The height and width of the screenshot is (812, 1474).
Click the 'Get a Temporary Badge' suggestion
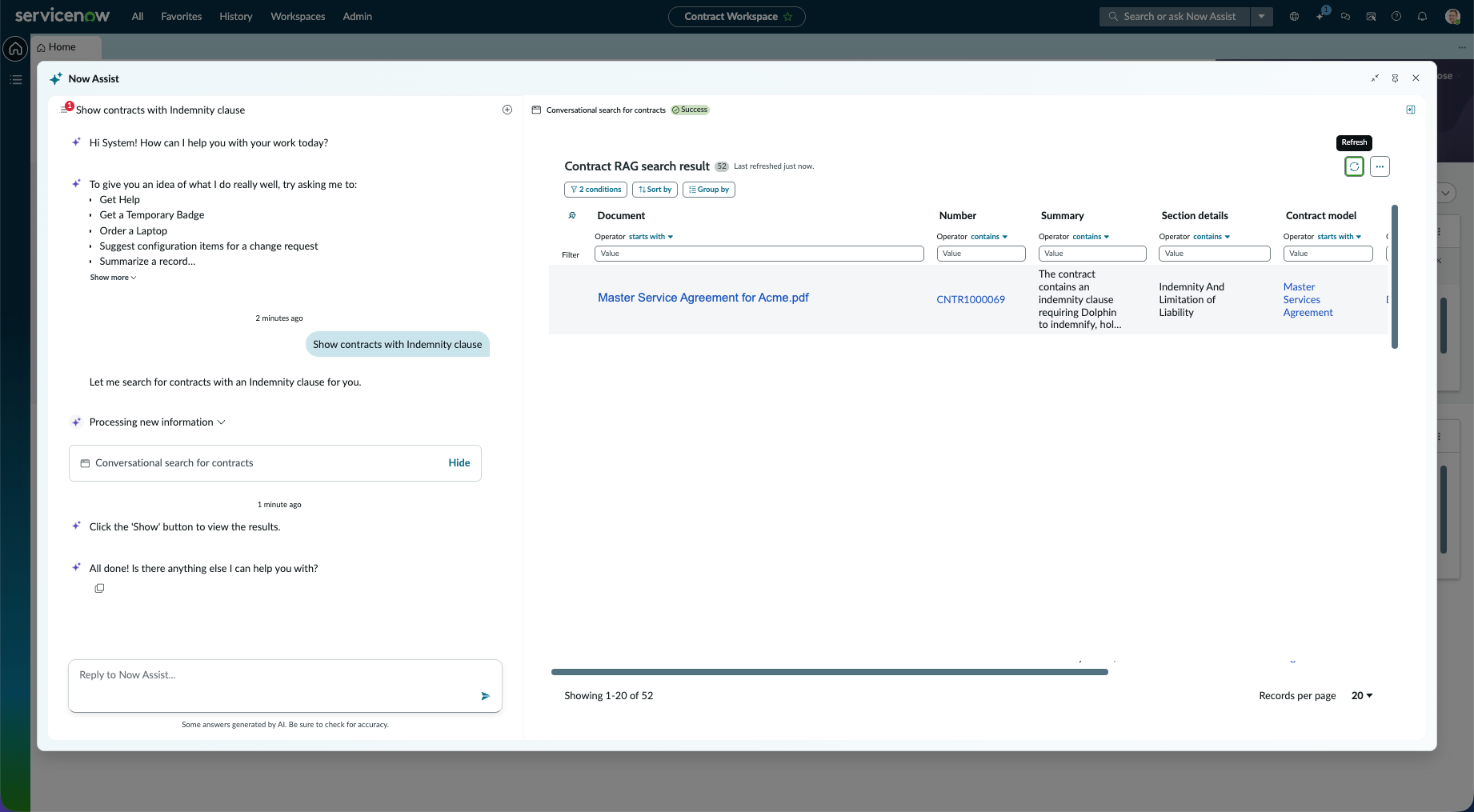(x=152, y=215)
